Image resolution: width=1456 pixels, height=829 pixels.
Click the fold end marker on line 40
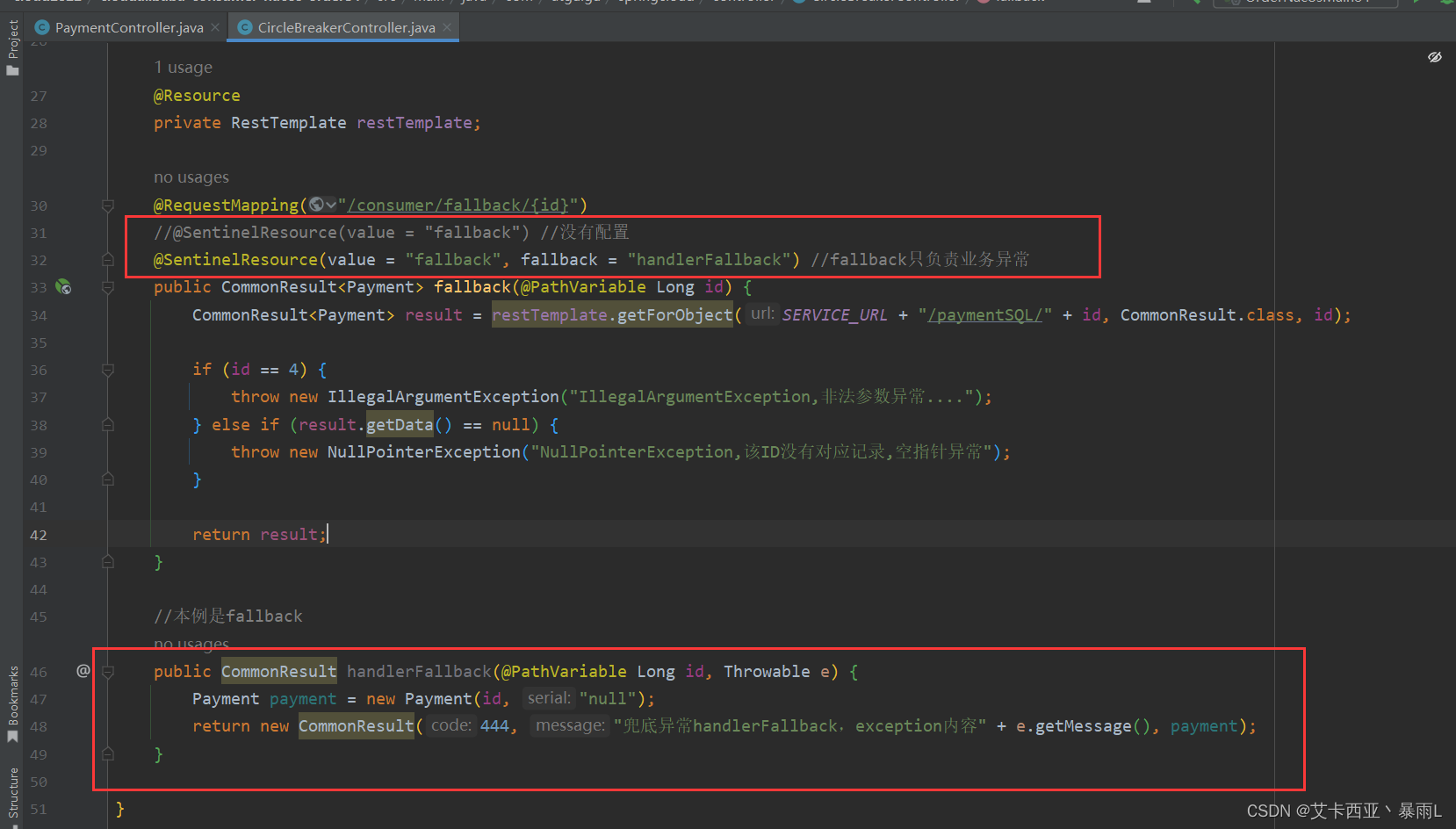point(108,479)
